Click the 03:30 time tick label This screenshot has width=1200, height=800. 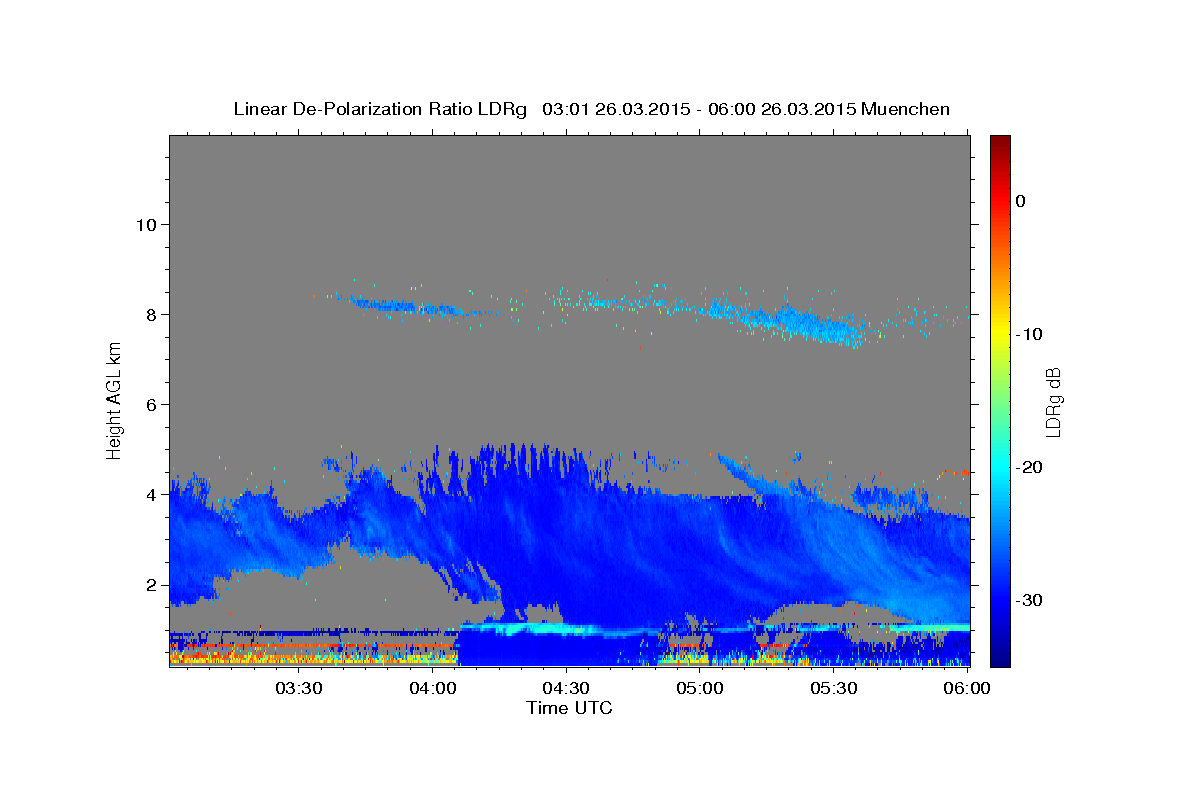point(299,689)
